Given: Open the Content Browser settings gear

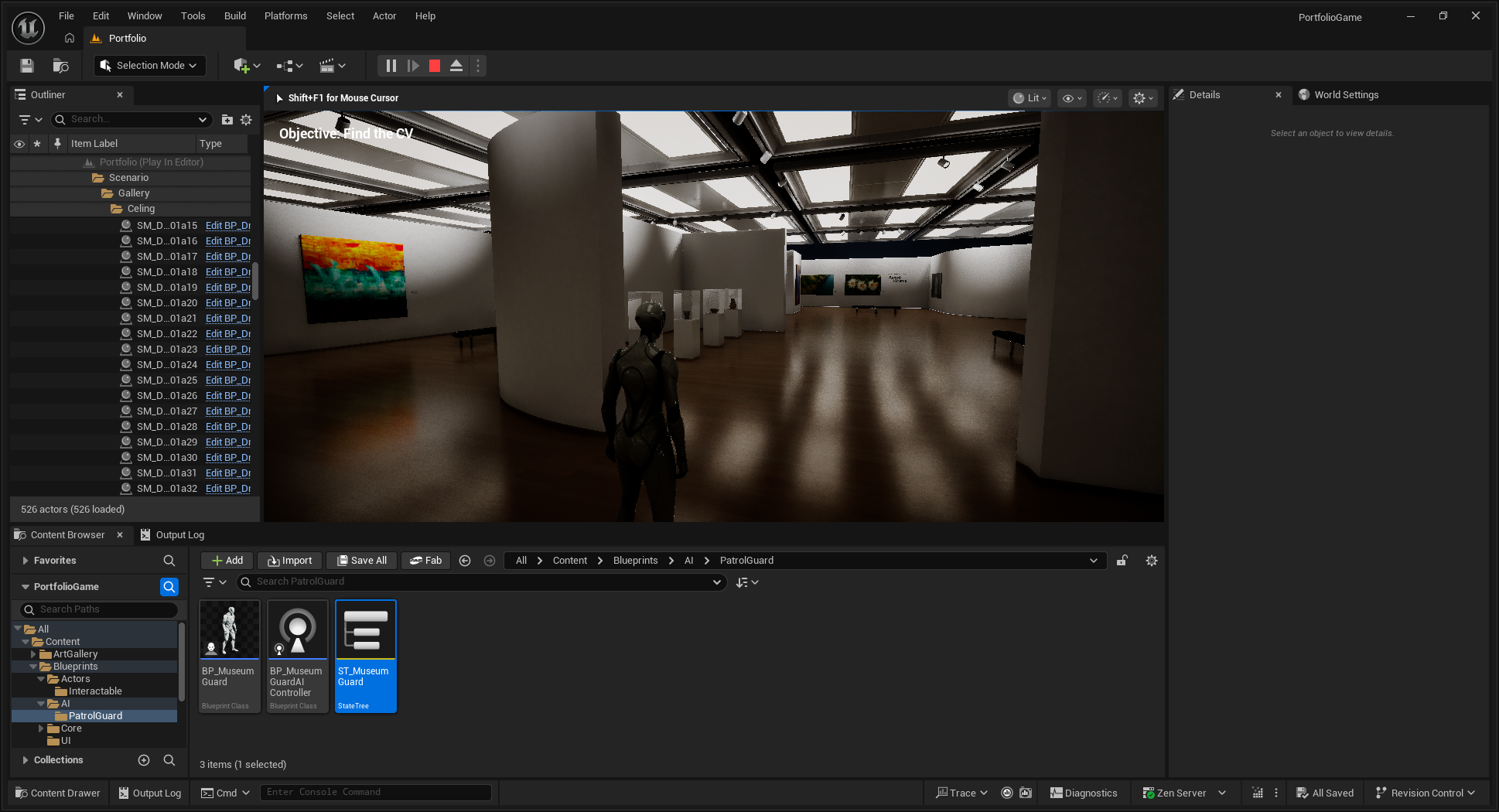Looking at the screenshot, I should [1152, 561].
